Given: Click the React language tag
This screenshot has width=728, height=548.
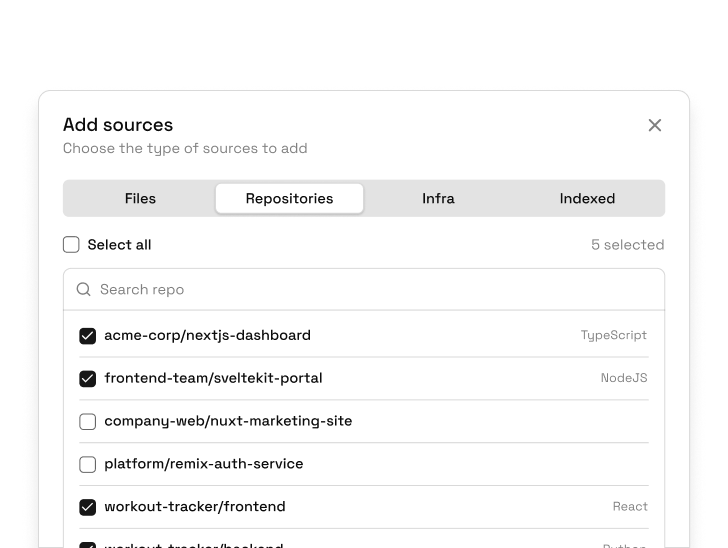Looking at the screenshot, I should [630, 507].
